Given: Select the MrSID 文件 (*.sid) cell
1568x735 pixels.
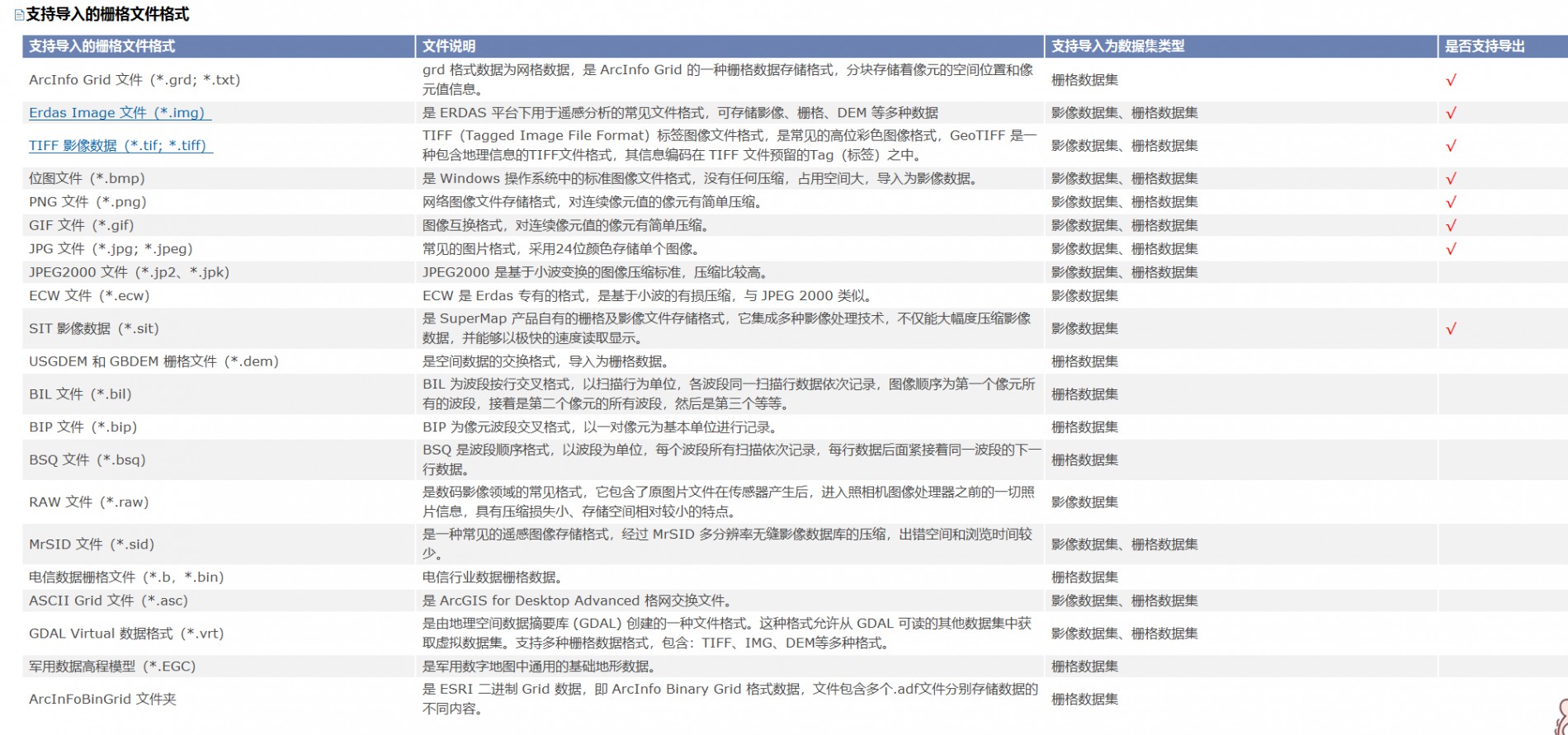Looking at the screenshot, I should 218,544.
